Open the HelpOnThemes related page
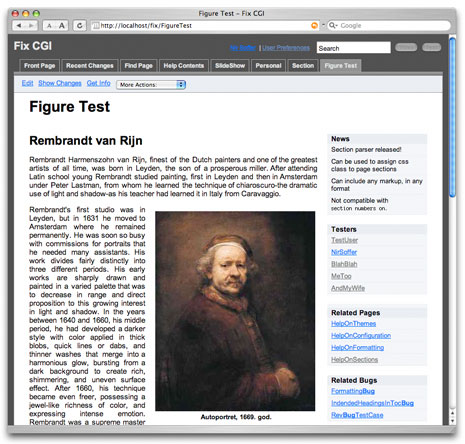 (x=353, y=323)
